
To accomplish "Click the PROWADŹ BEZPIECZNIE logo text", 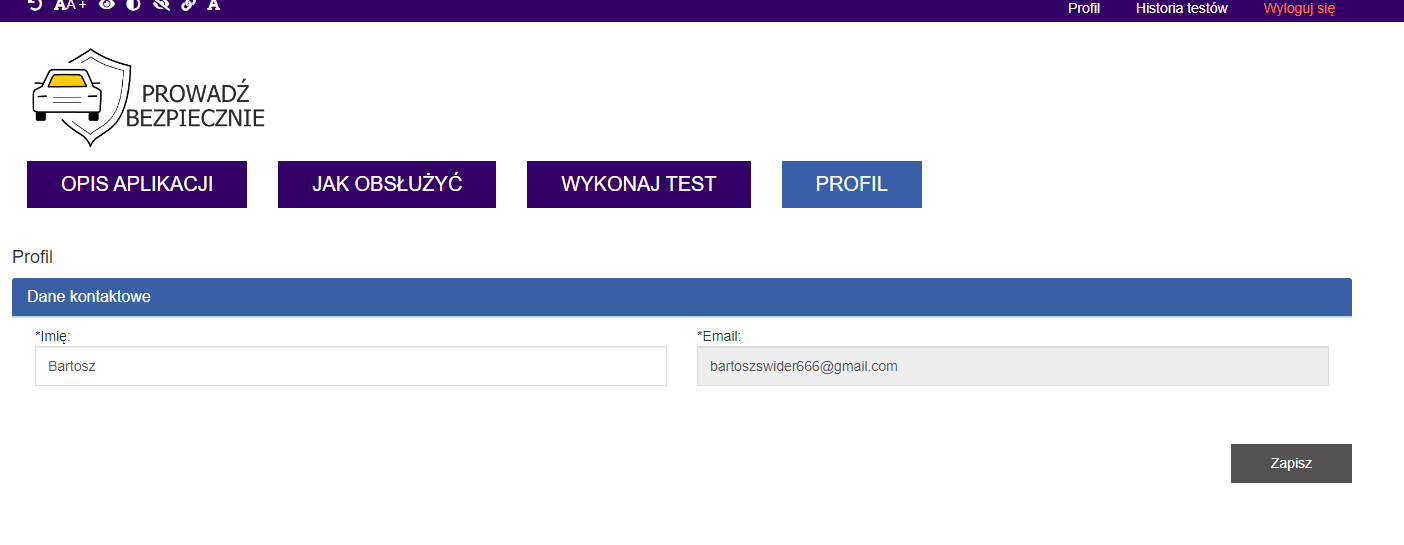I will (196, 106).
